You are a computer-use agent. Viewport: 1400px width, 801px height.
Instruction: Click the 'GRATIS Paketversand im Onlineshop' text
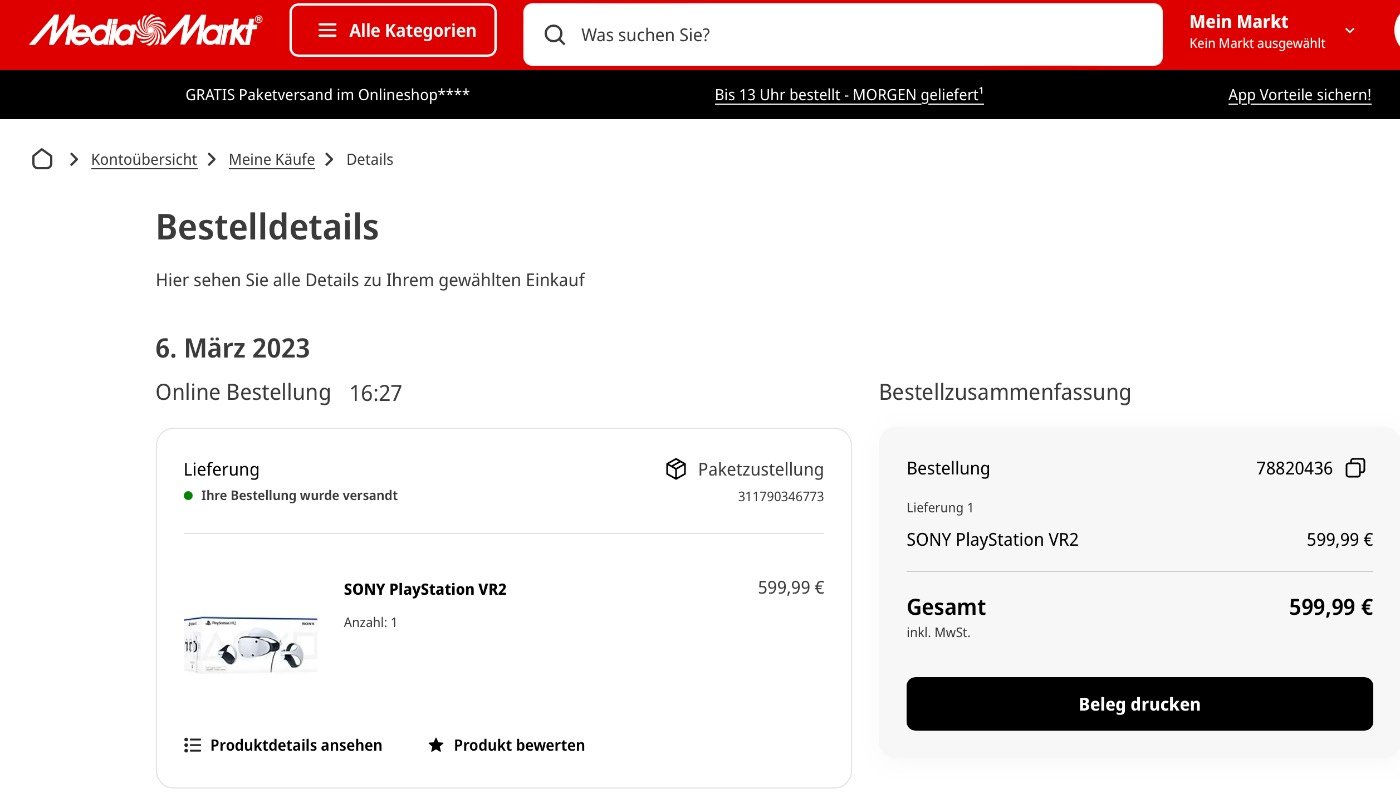(328, 95)
